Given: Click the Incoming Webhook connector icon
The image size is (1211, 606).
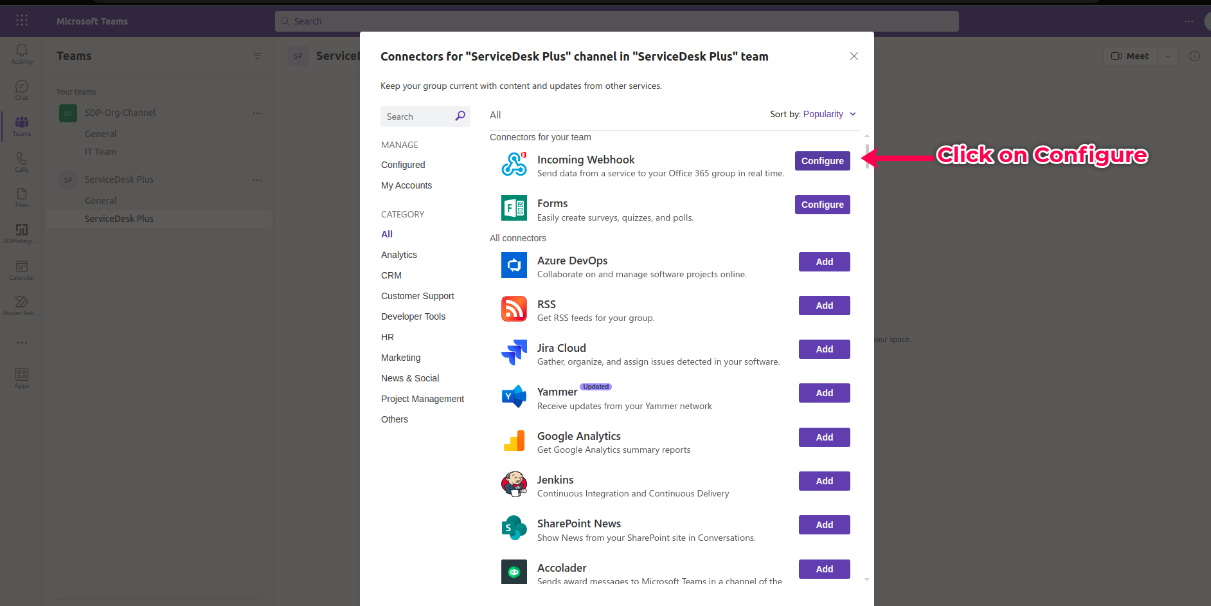Looking at the screenshot, I should click(514, 164).
